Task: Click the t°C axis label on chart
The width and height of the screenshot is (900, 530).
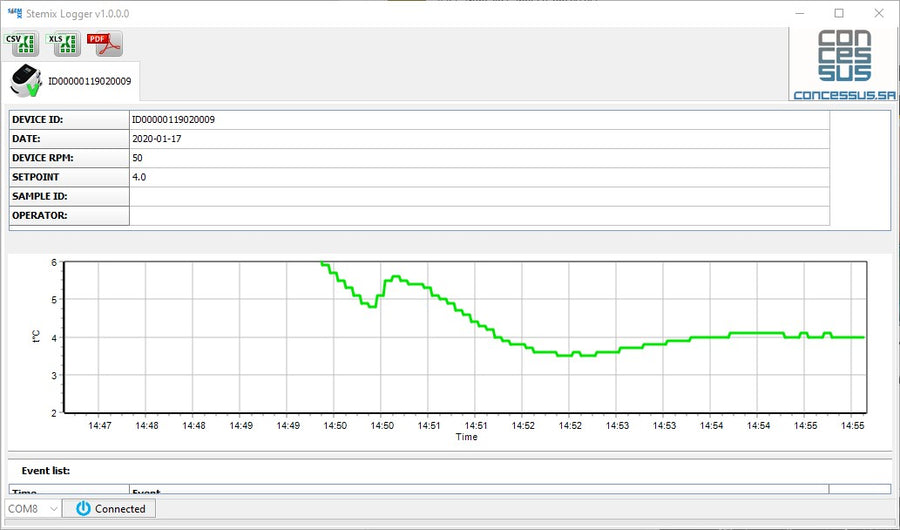Action: click(37, 336)
